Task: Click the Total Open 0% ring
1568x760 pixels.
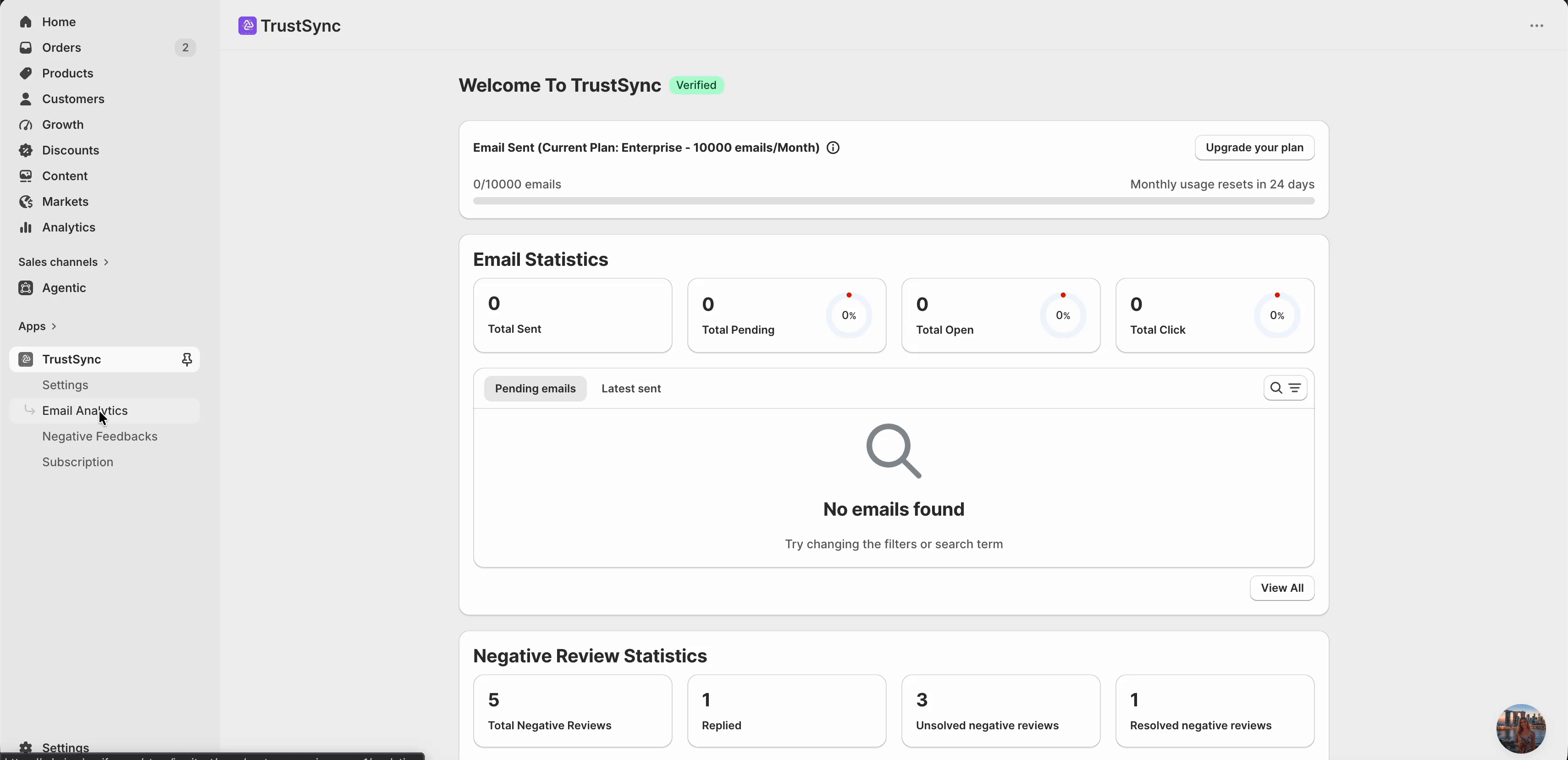Action: click(x=1063, y=315)
